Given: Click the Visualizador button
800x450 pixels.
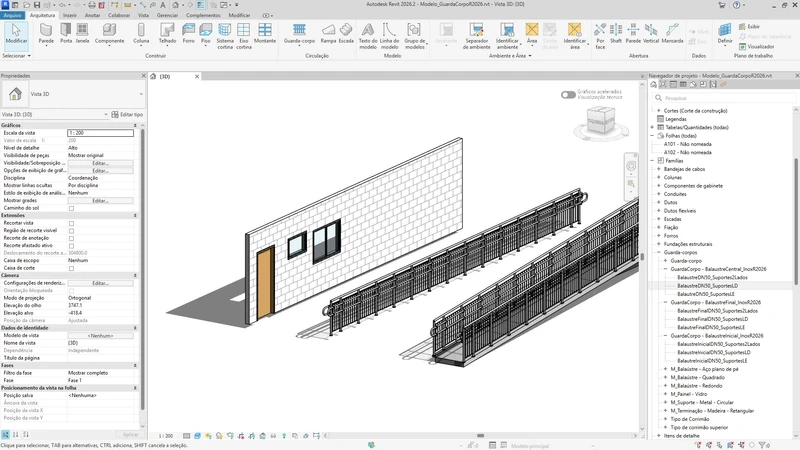Looking at the screenshot, I should pos(757,46).
